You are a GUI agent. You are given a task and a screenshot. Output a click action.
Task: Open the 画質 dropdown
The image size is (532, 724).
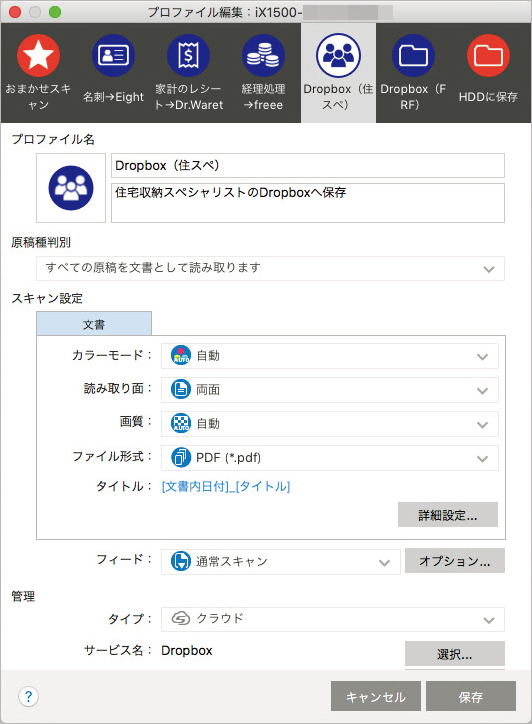pos(330,424)
